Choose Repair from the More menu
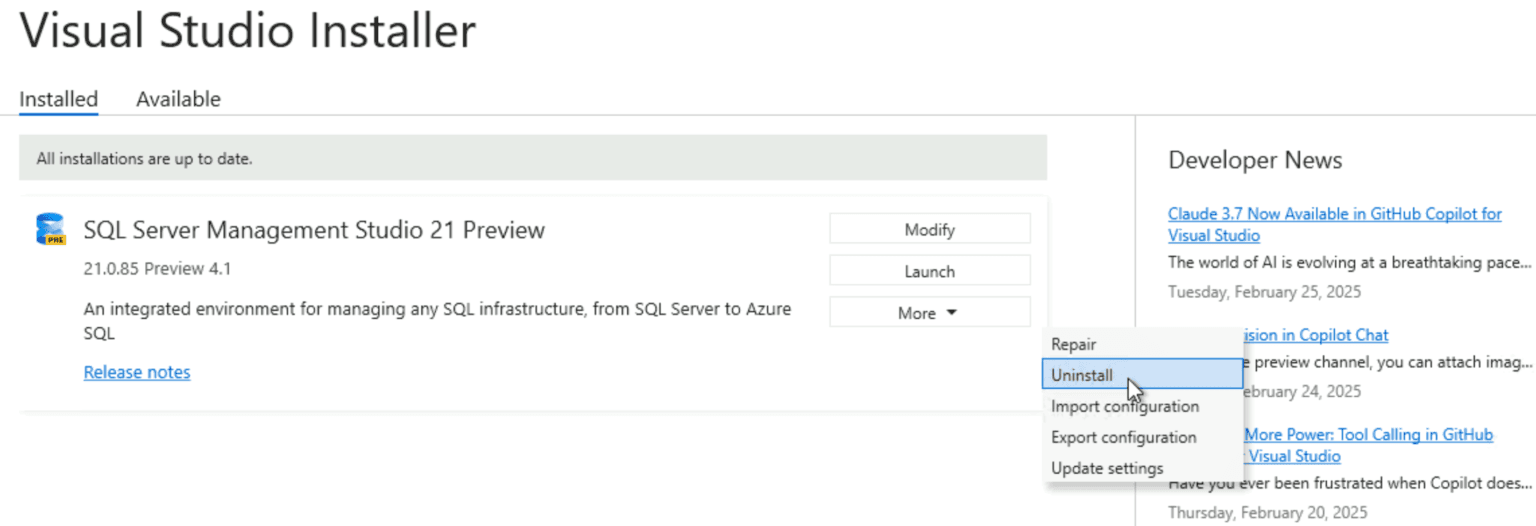 click(1074, 344)
